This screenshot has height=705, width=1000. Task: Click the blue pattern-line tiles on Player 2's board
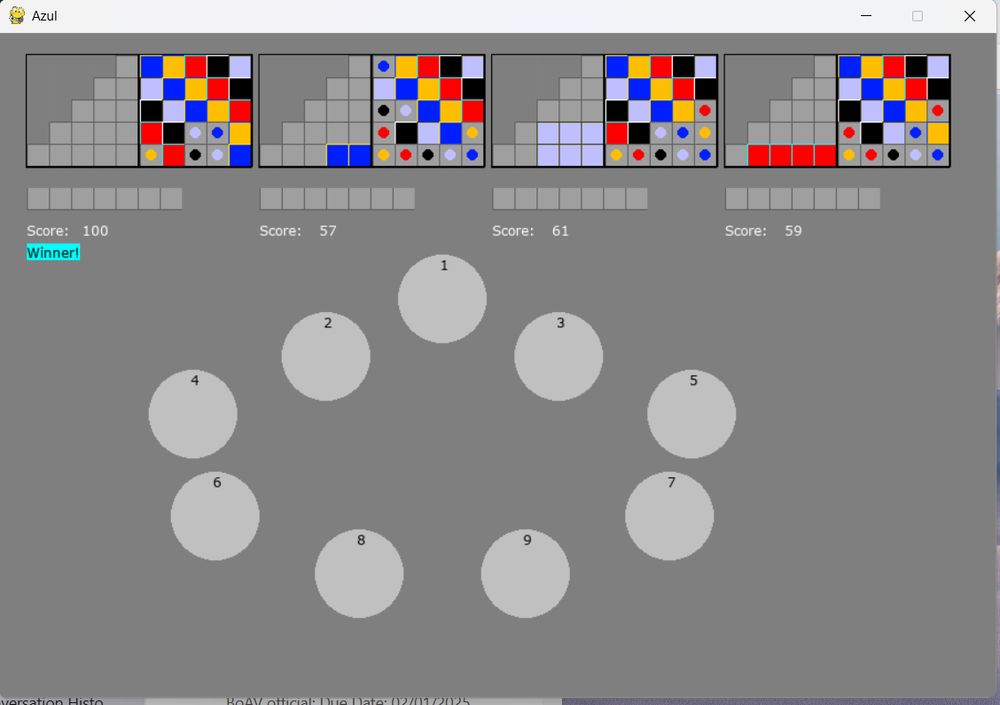pos(348,153)
